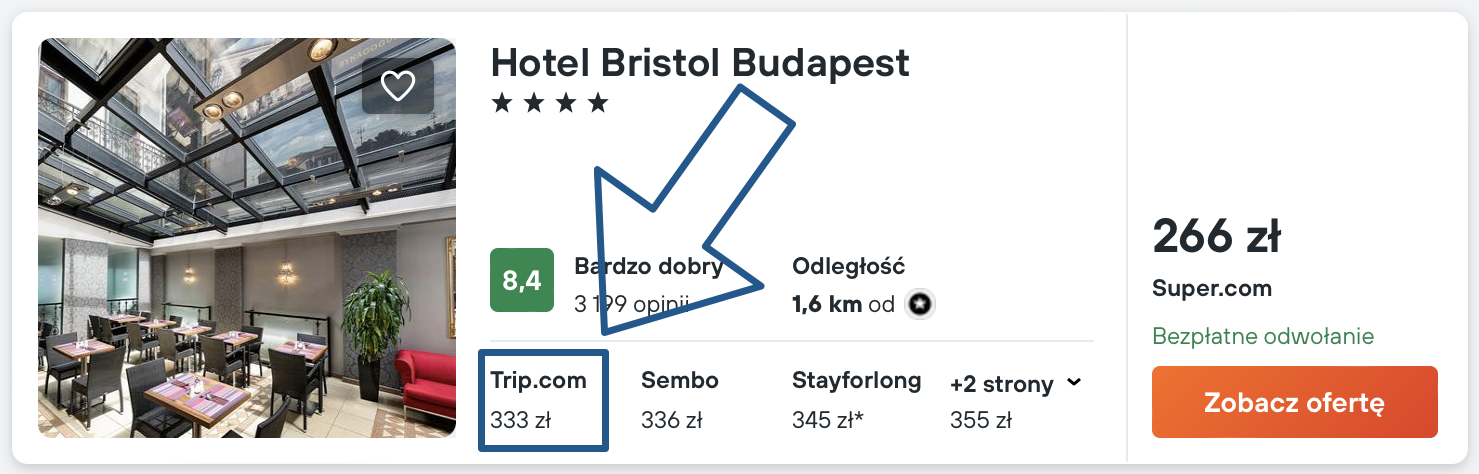This screenshot has width=1479, height=474.
Task: Click the Bezpłatne odwołanie label
Action: coord(1263,336)
